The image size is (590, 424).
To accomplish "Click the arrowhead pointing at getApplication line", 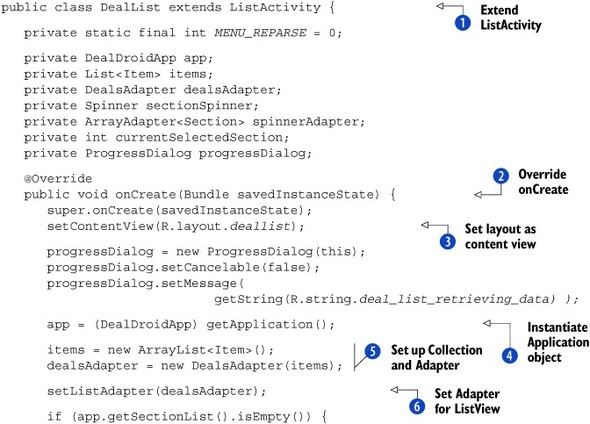I will pyautogui.click(x=487, y=323).
